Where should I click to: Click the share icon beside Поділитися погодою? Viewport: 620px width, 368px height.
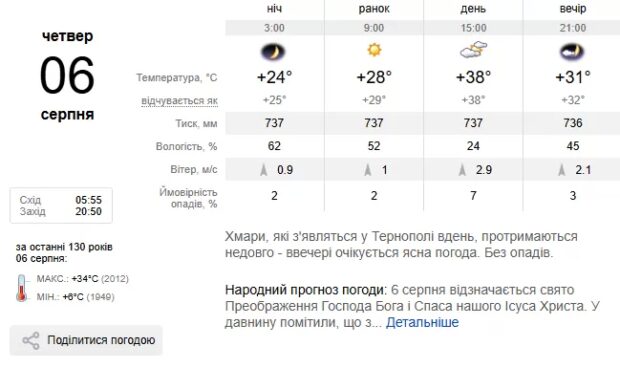coord(31,340)
